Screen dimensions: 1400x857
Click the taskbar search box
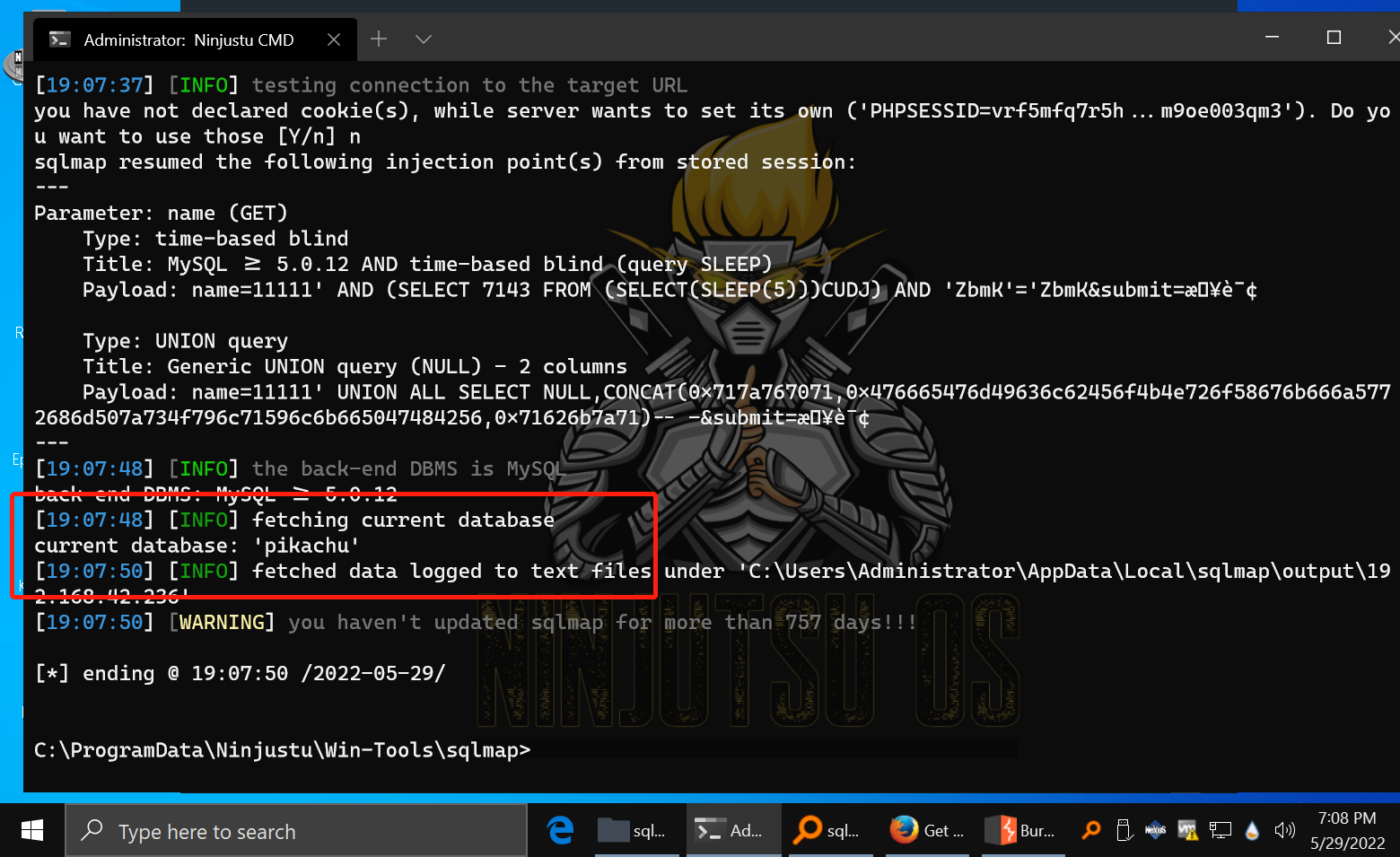coord(296,831)
